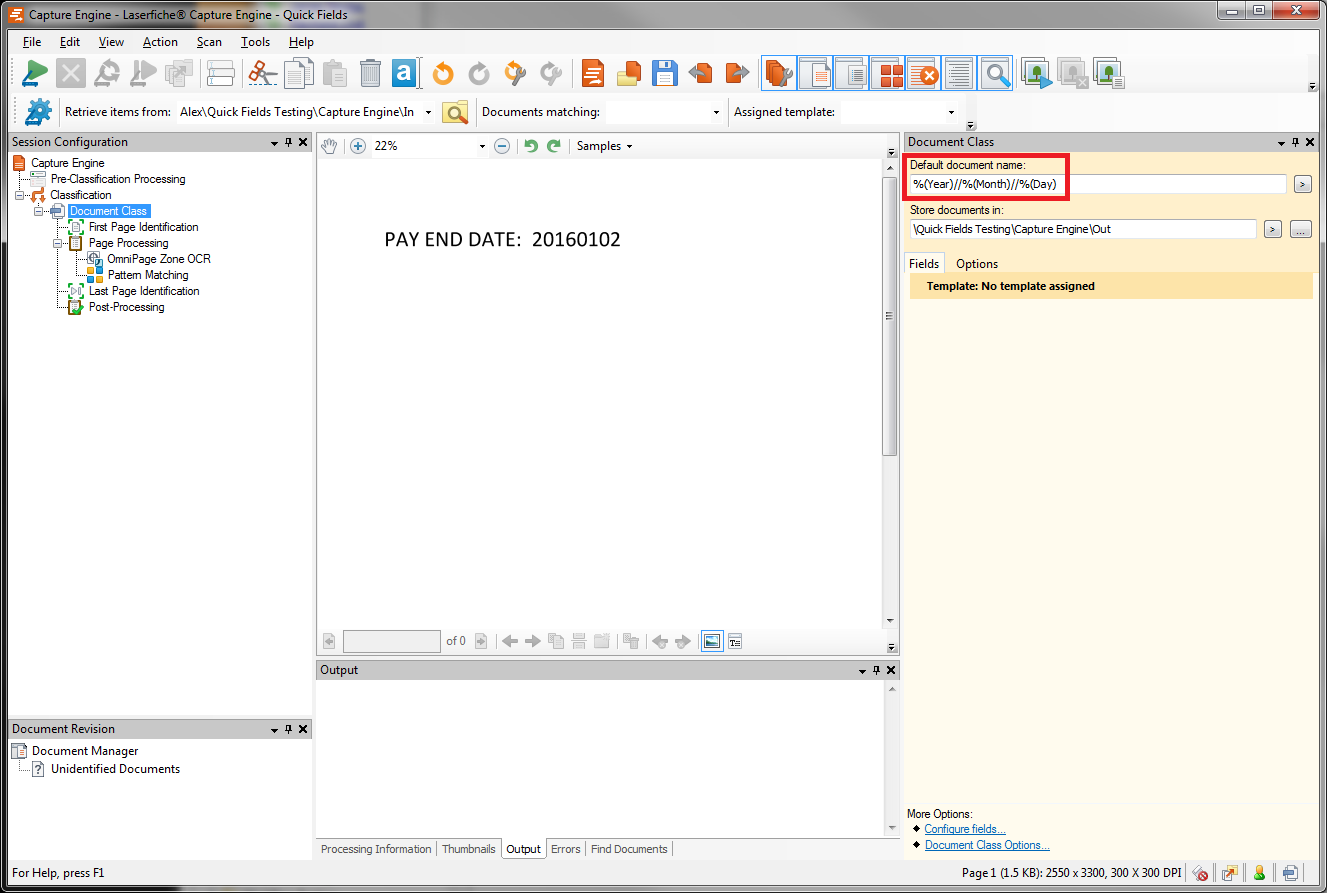This screenshot has height=893, width=1327.
Task: Switch to the Options tab
Action: pos(976,264)
